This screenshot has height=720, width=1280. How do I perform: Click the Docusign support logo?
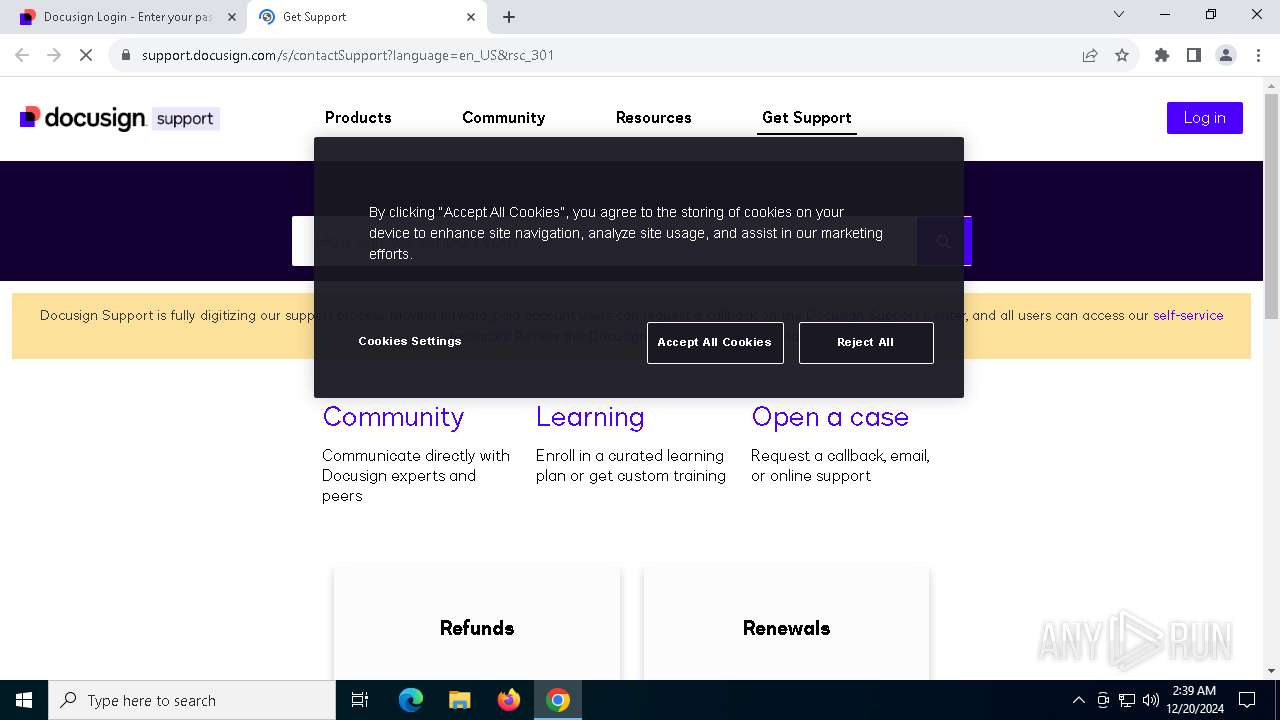(119, 118)
